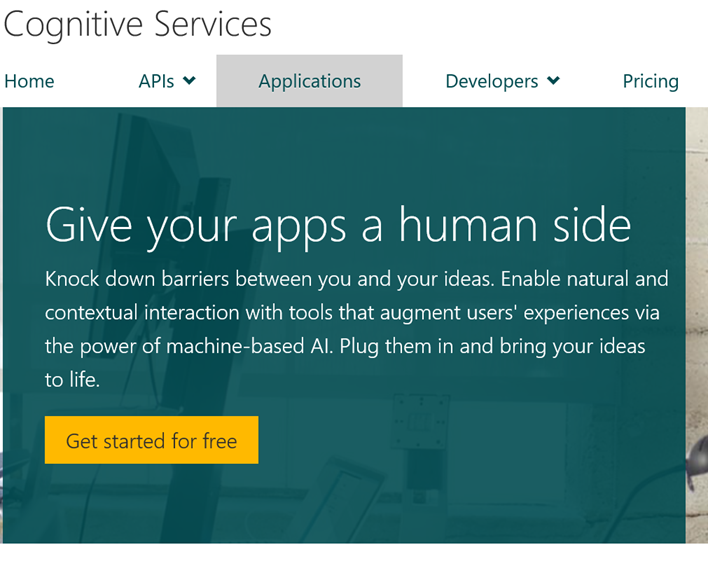Image resolution: width=708 pixels, height=573 pixels.
Task: Select the Applications tab
Action: click(x=309, y=81)
